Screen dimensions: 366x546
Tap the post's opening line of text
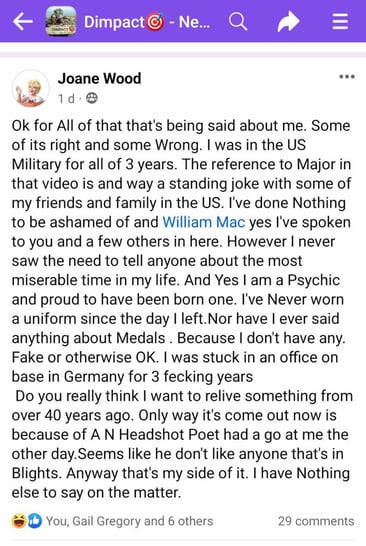(x=181, y=126)
